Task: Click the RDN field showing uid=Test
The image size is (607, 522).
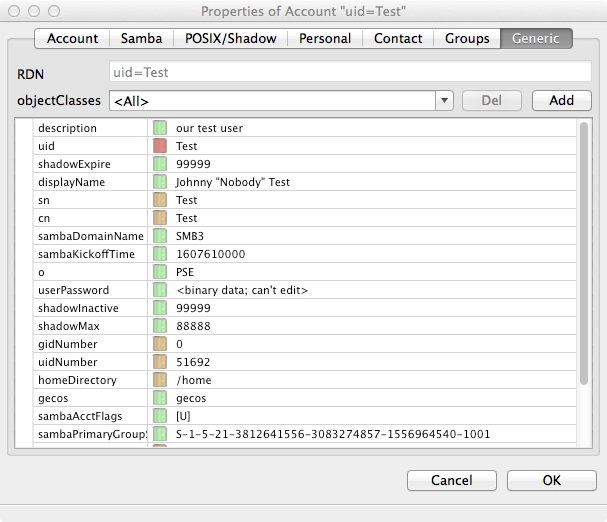Action: 350,72
